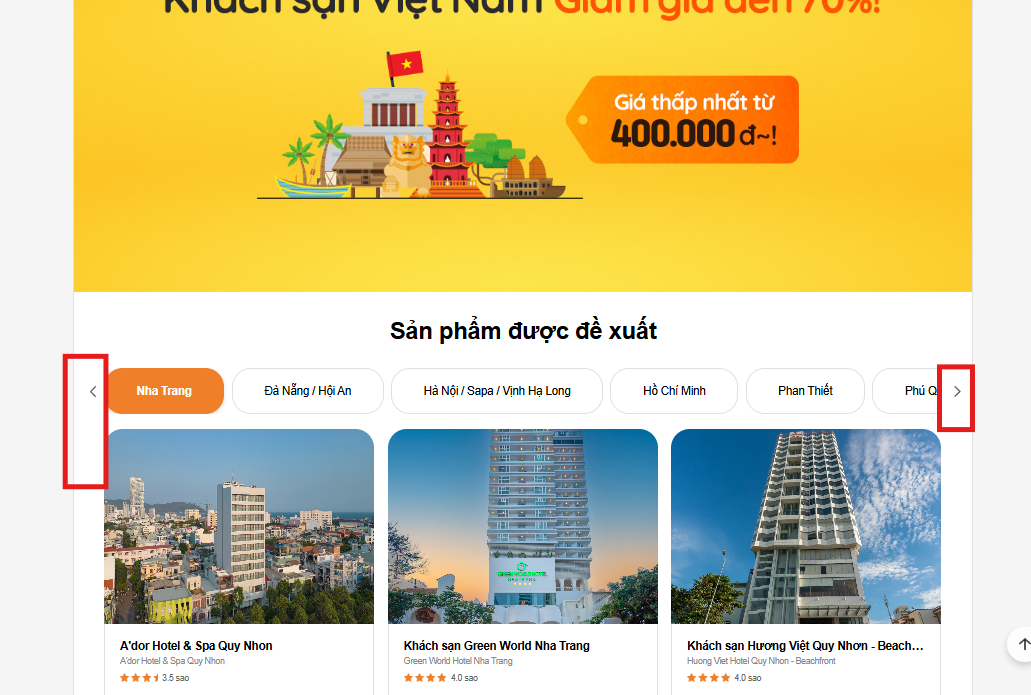Image resolution: width=1031 pixels, height=695 pixels.
Task: Click the Khách sạn Green World Nha Trang title
Action: (x=496, y=646)
